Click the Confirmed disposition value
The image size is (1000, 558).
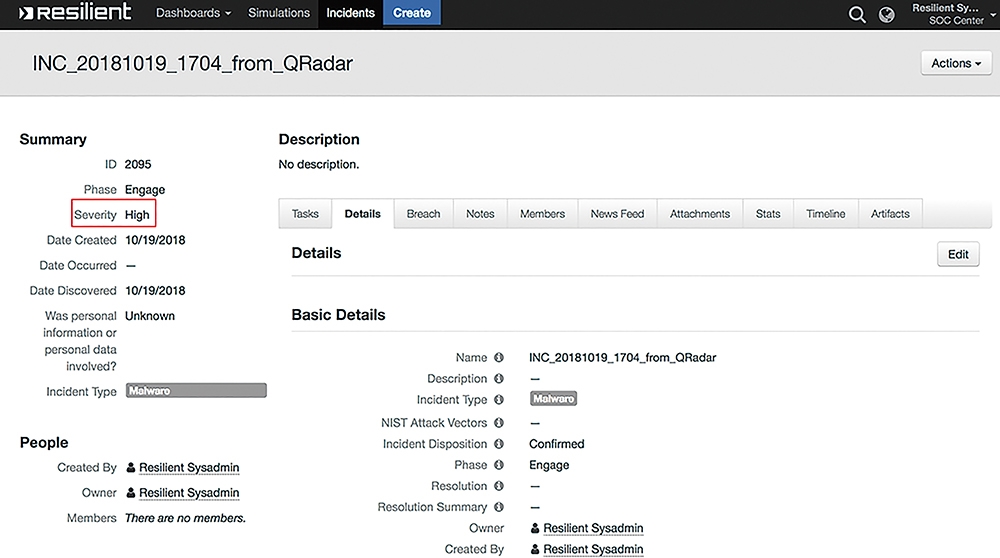[557, 443]
